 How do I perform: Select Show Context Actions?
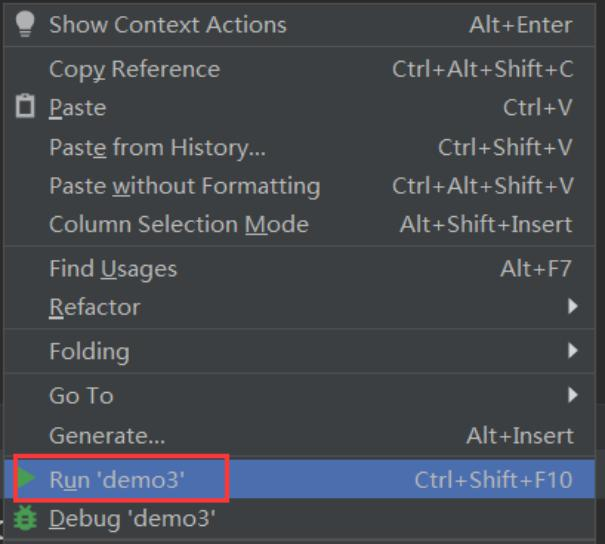167,25
